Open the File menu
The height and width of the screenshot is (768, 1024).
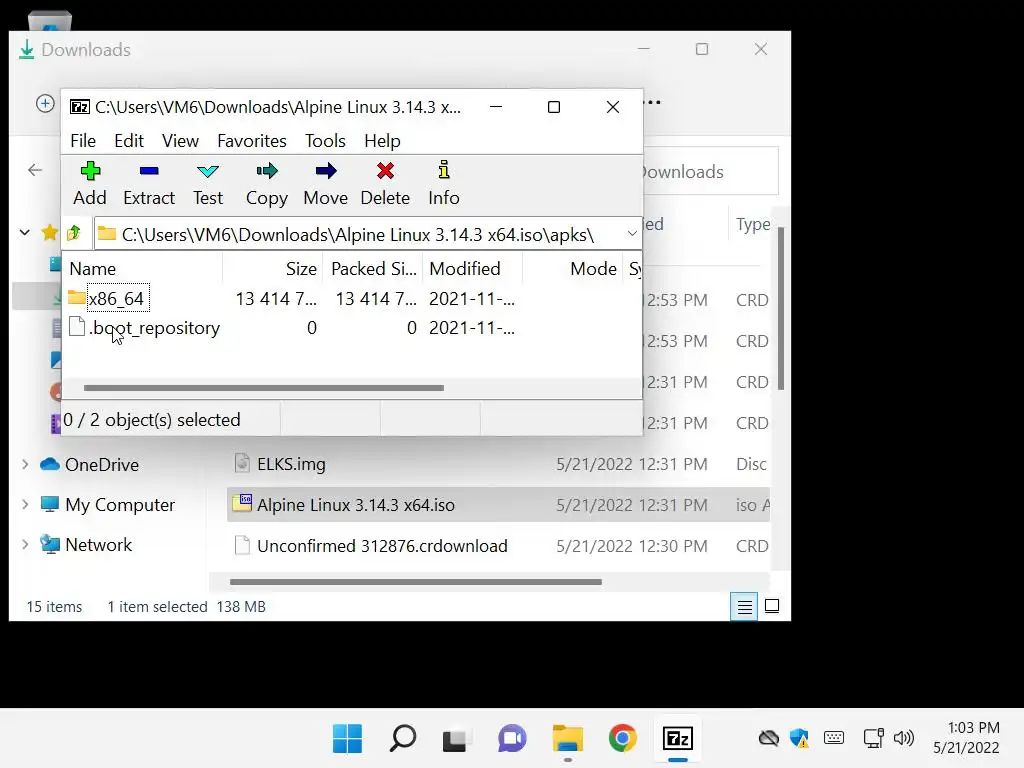(83, 141)
